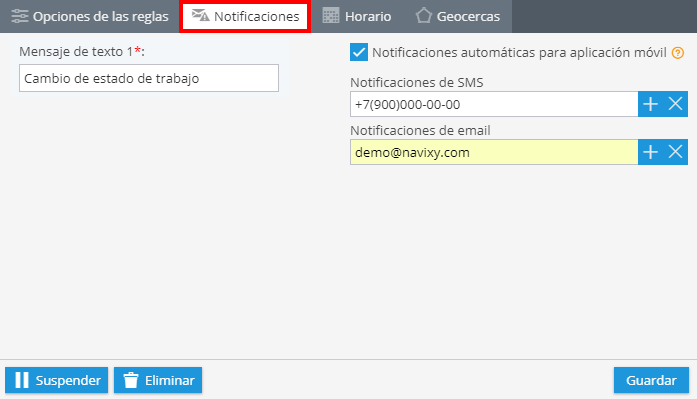Viewport: 697px width, 399px height.
Task: Click the SMS phone number input field
Action: tap(494, 104)
